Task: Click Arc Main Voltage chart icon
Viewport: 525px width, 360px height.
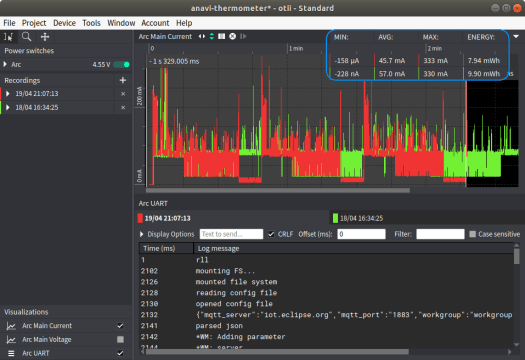Action: (x=11, y=340)
